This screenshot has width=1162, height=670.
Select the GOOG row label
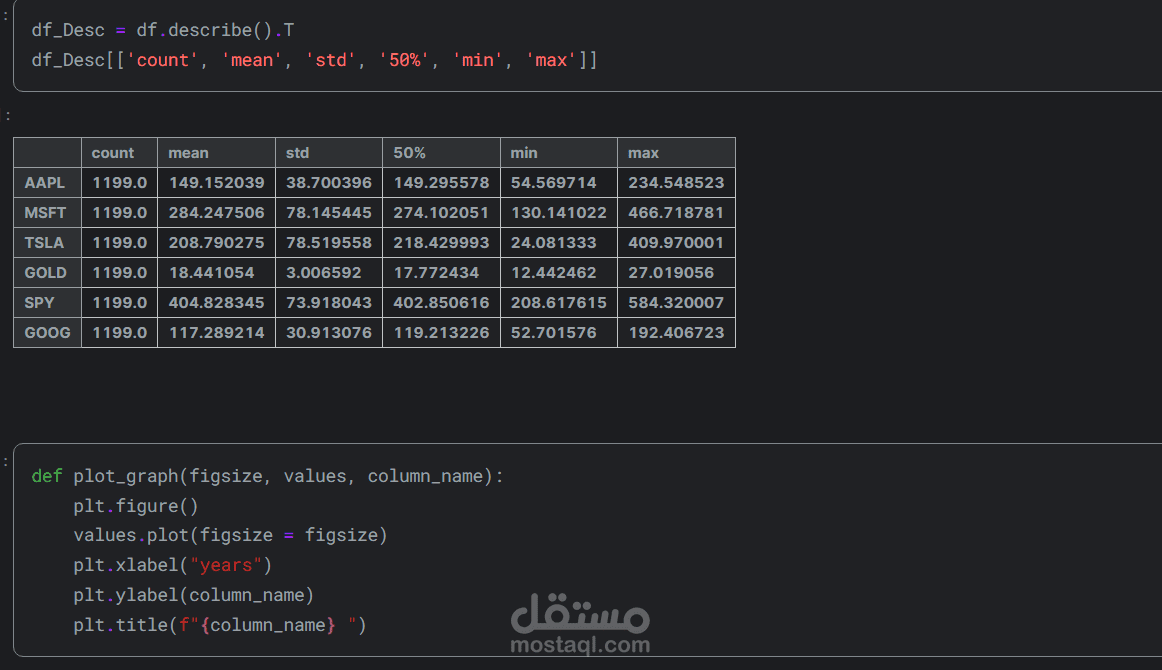(47, 333)
